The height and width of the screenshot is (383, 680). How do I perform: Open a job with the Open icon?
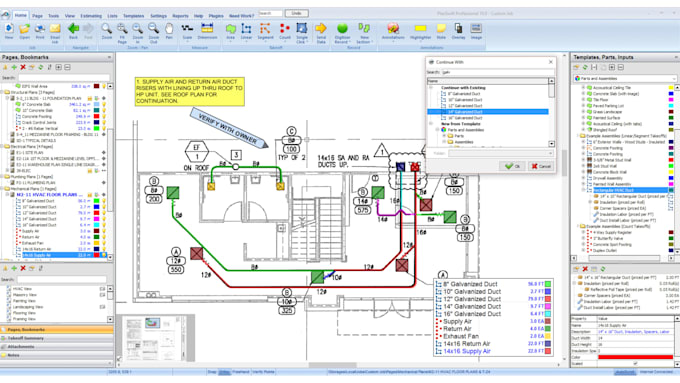(24, 29)
